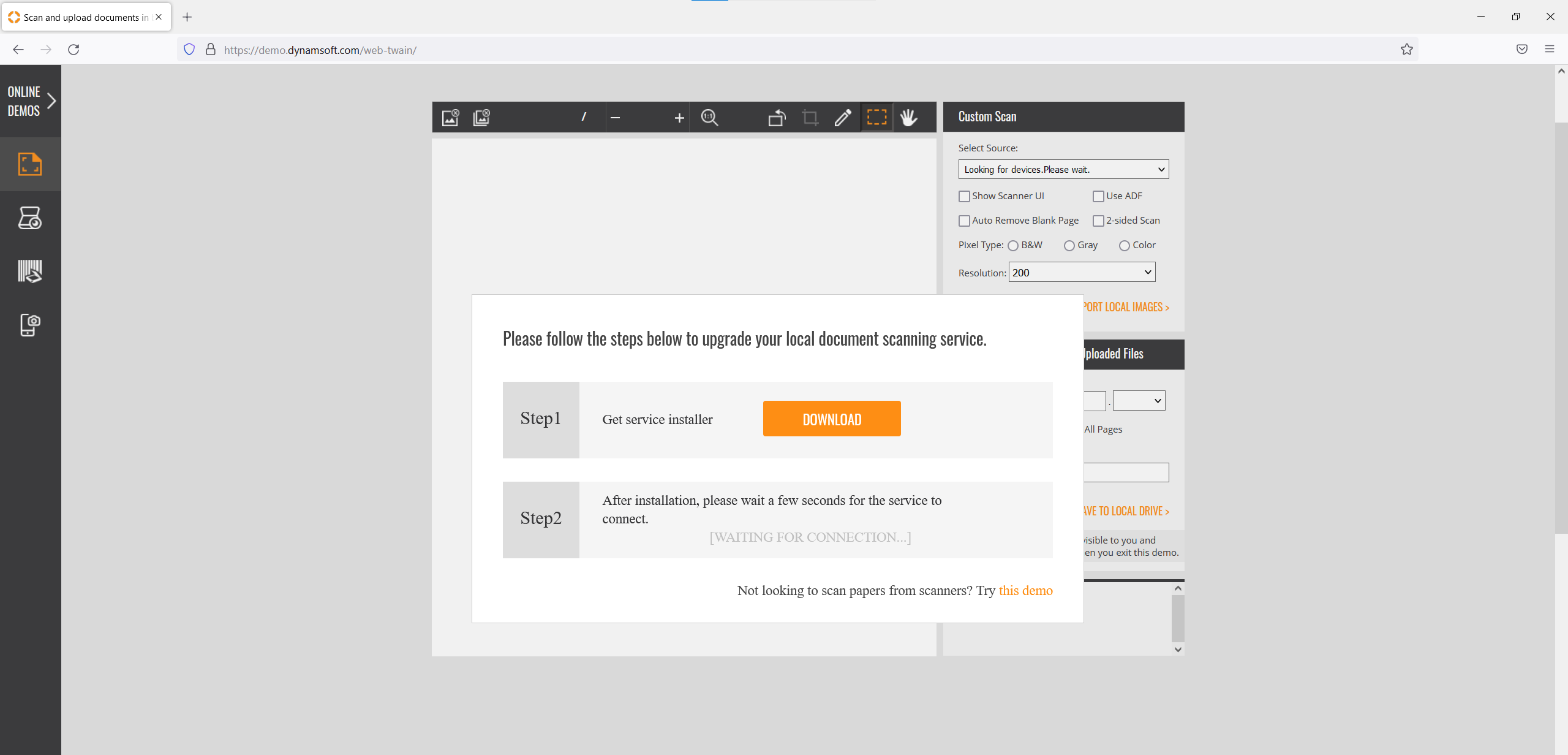
Task: Select the crop tool icon
Action: (x=810, y=117)
